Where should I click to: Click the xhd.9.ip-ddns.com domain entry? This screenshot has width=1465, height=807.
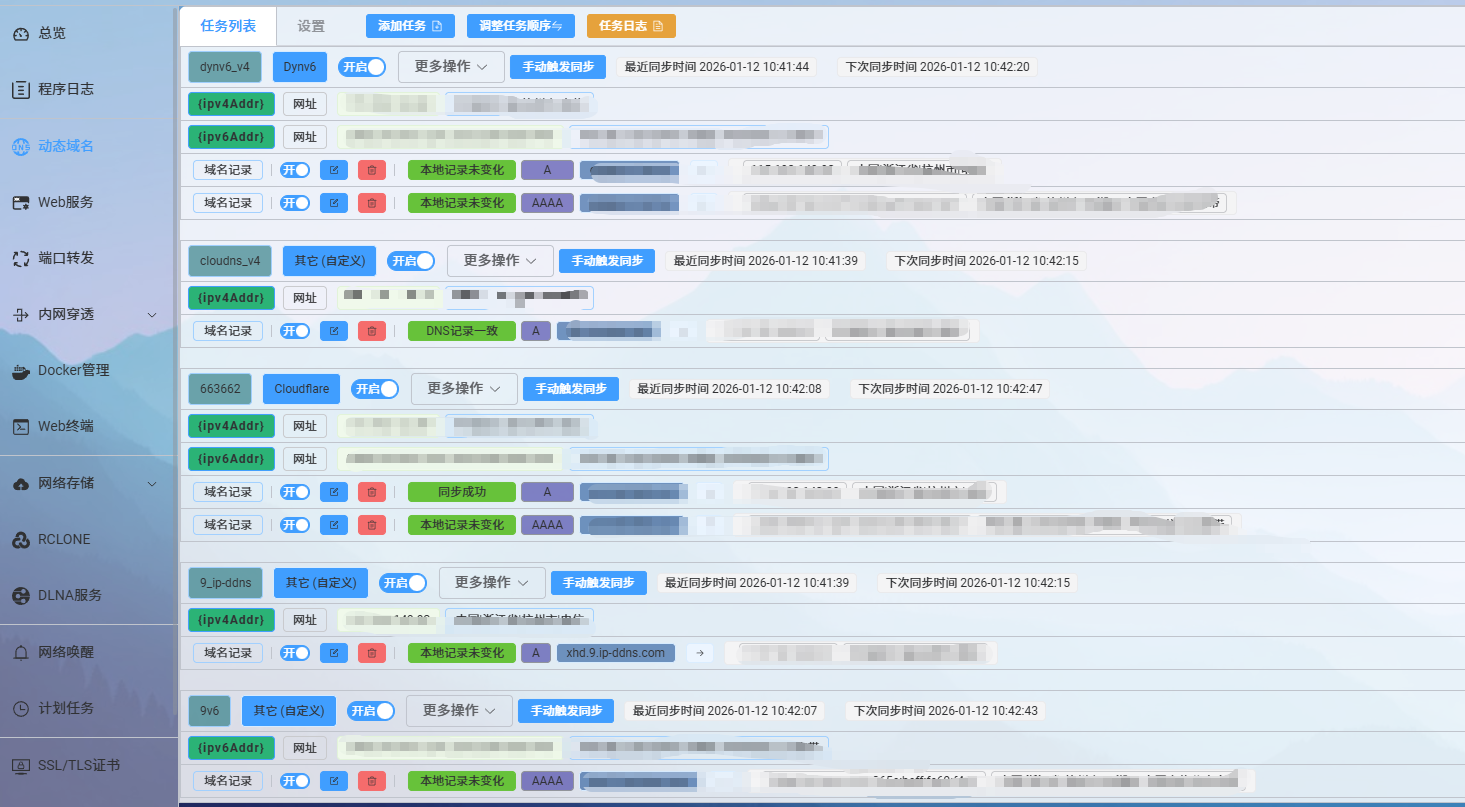point(615,652)
